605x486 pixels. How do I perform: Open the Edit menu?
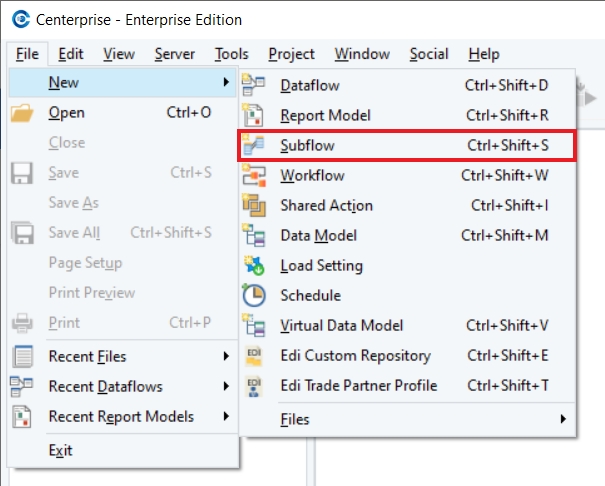70,54
